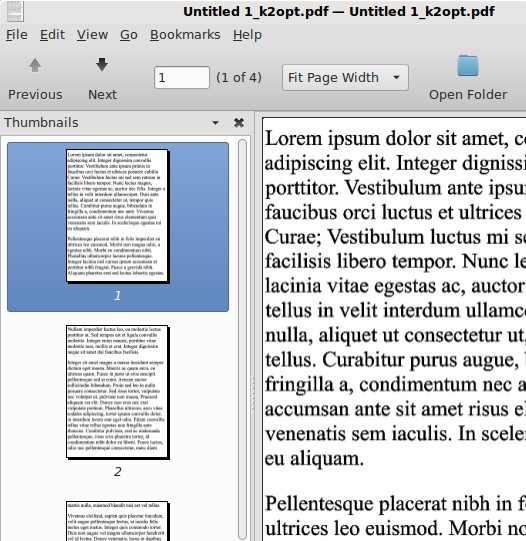Open the Help menu
This screenshot has width=526, height=541.
(x=247, y=35)
